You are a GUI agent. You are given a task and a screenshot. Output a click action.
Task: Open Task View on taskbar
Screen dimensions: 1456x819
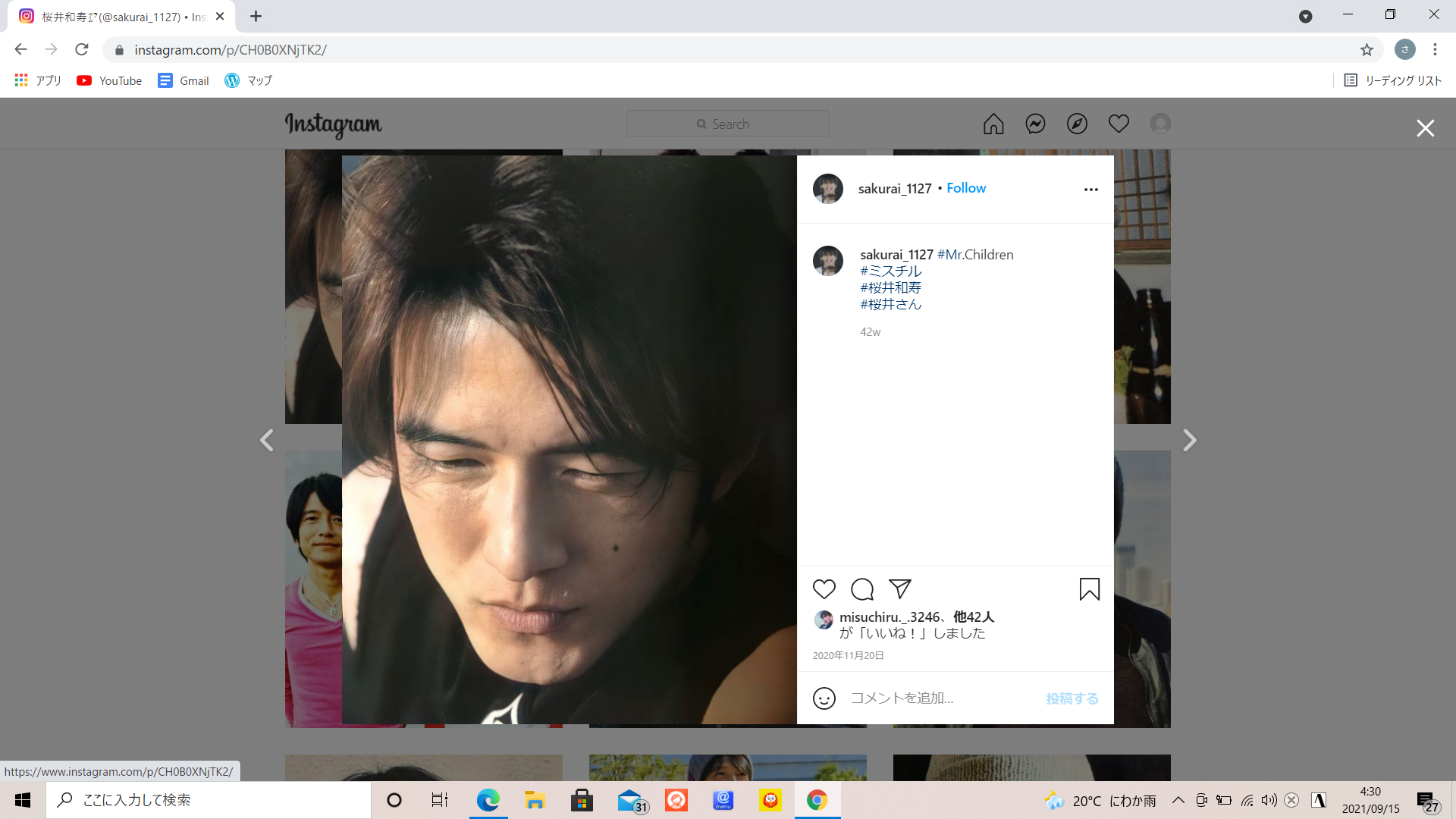pos(440,800)
